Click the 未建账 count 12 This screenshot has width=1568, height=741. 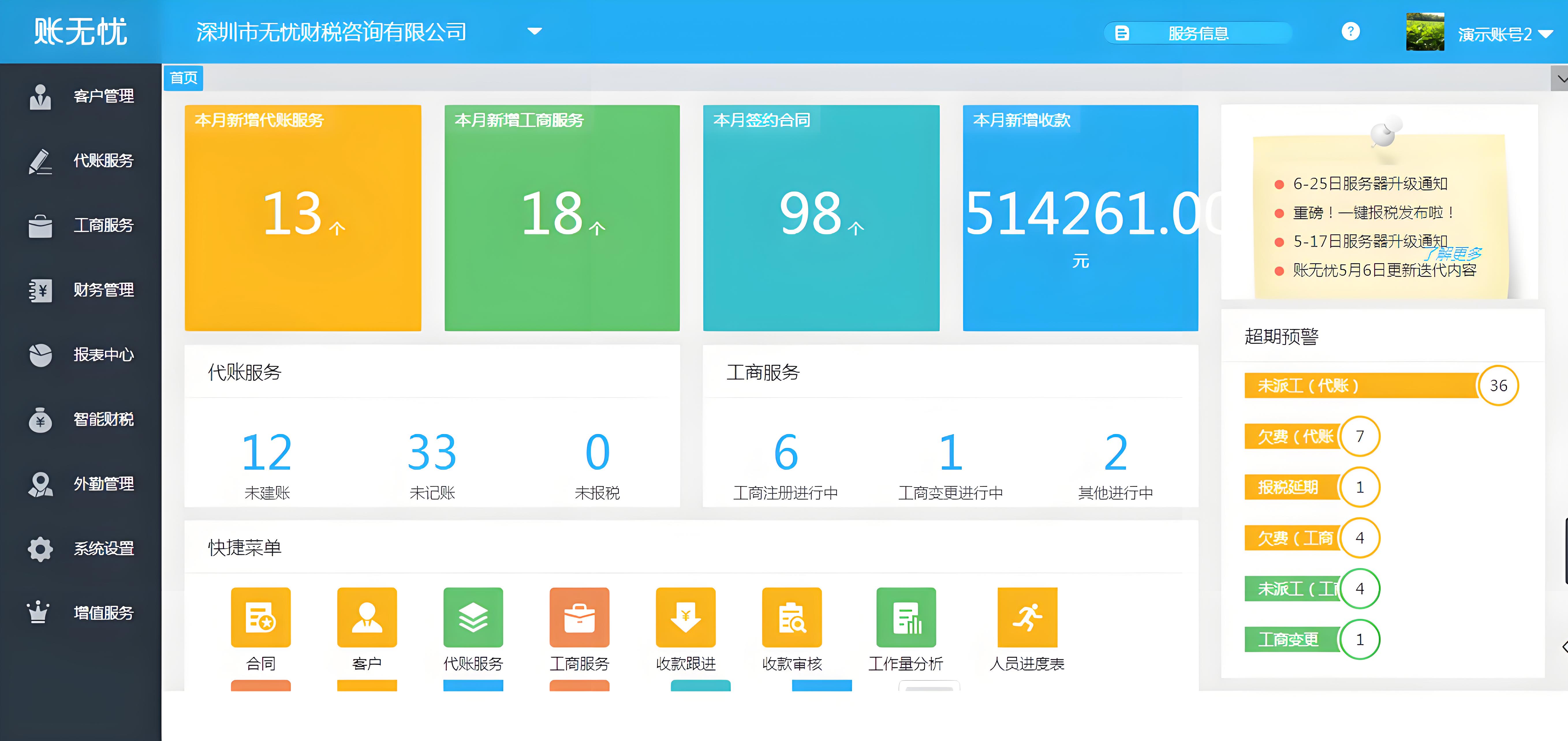267,452
